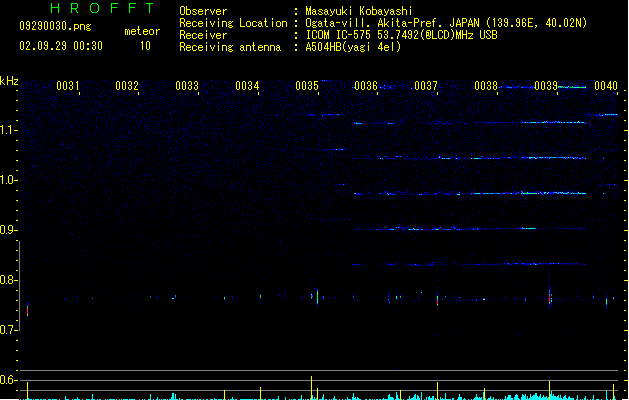Click the 0.7 kHz axis label
Image resolution: width=629 pixels, height=400 pixels.
click(8, 330)
